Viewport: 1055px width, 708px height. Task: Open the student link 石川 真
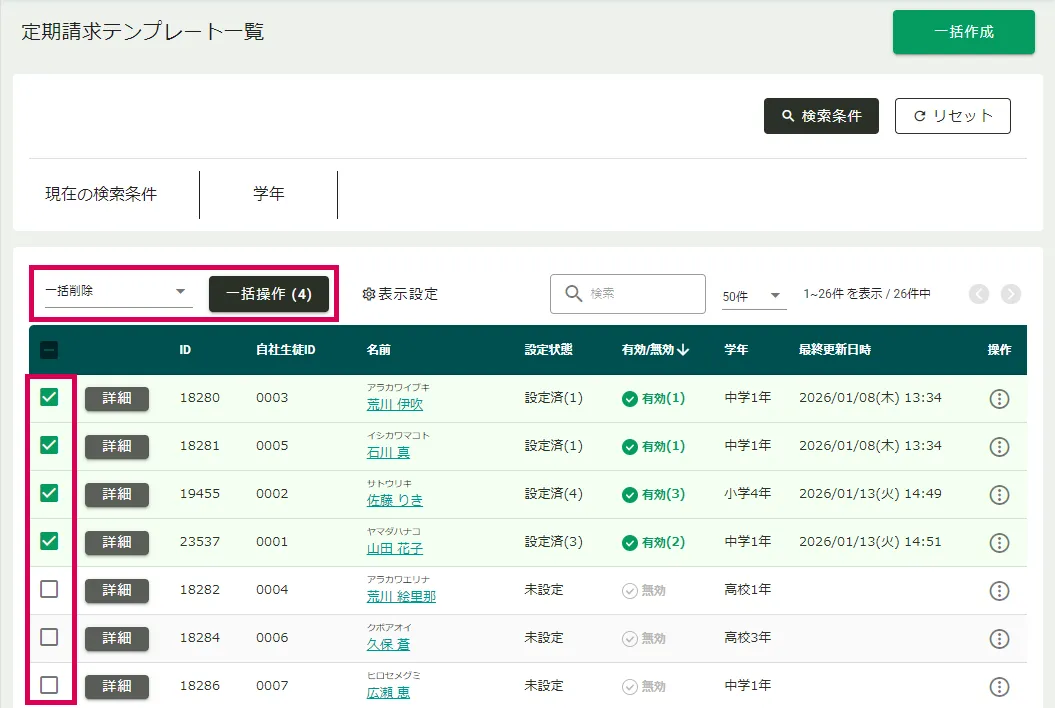pos(388,452)
